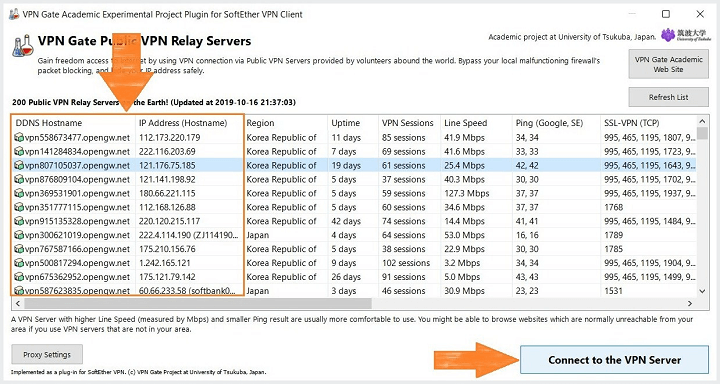
Task: Click the title bar application icon
Action: [14, 14]
